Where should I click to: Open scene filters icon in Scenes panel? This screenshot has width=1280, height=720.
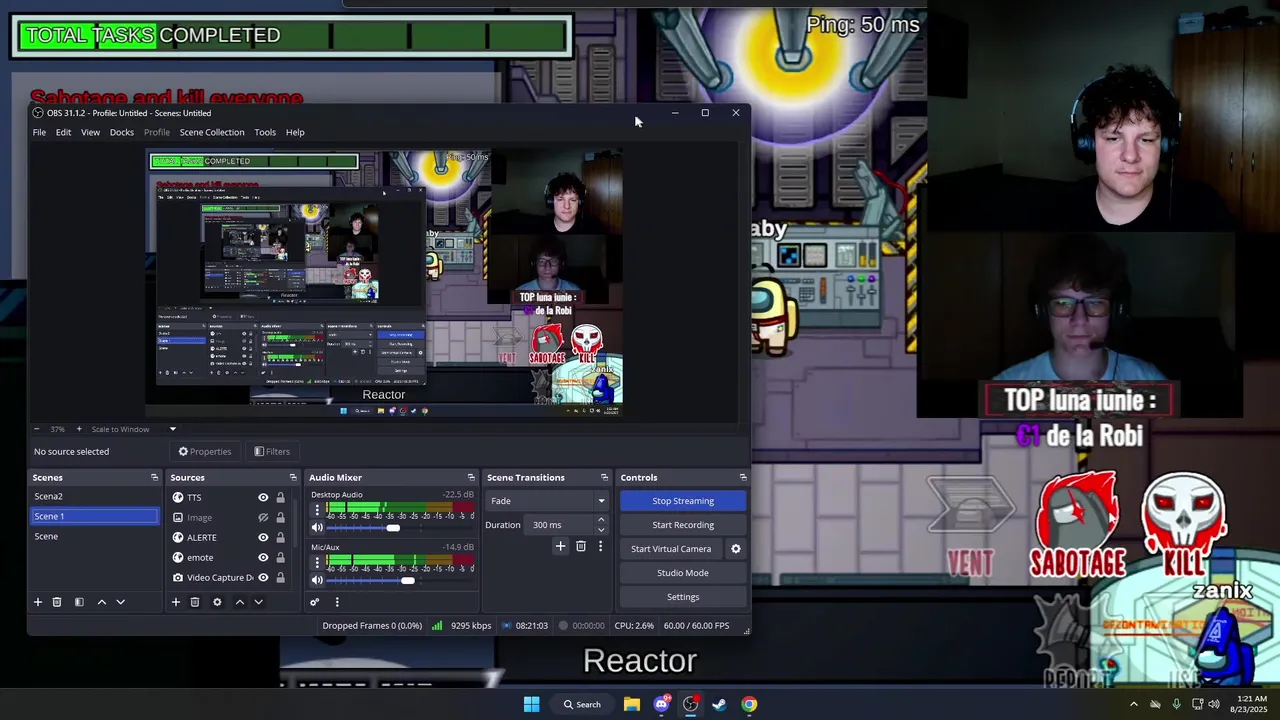coord(79,602)
